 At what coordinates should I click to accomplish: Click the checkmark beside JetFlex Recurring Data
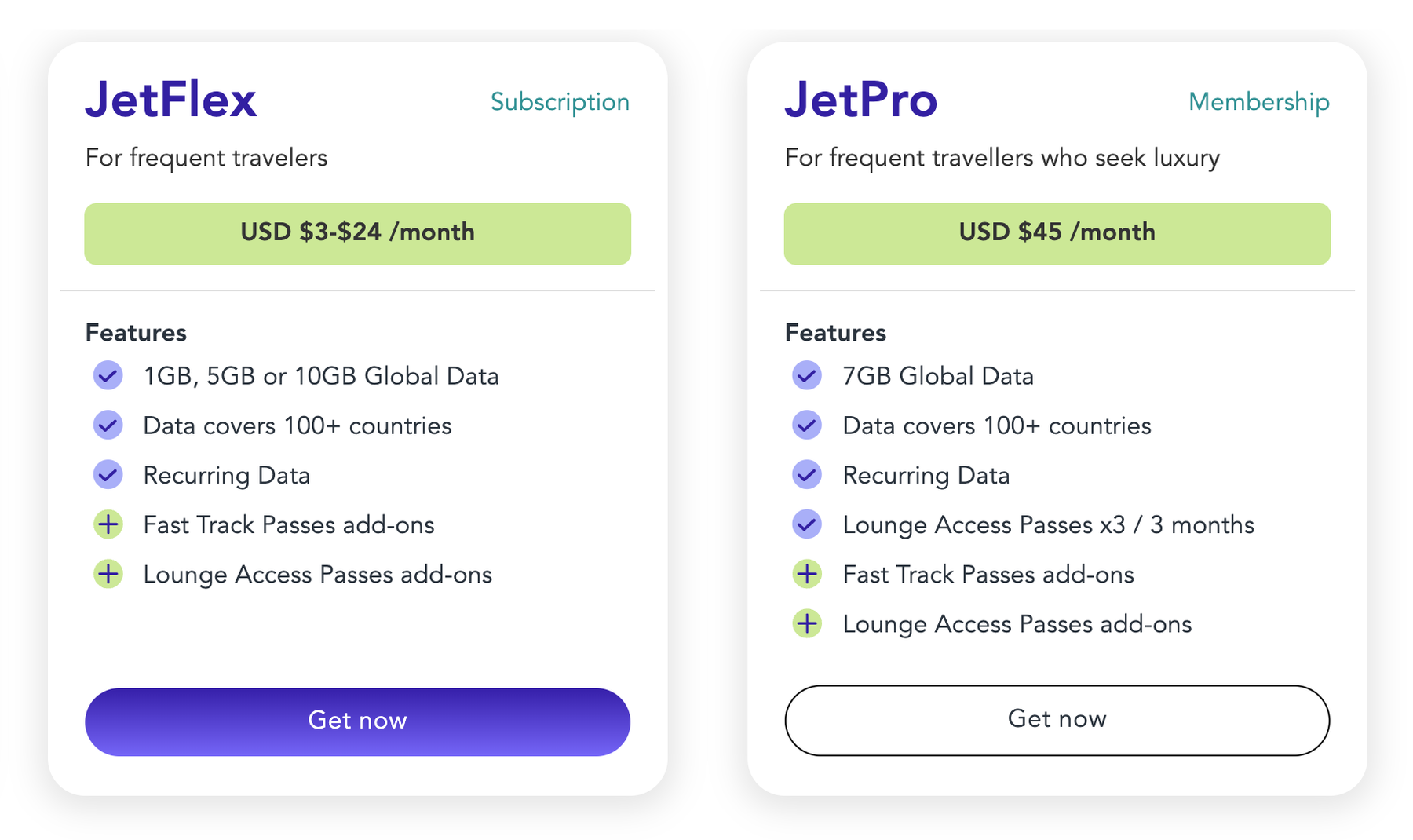click(108, 474)
